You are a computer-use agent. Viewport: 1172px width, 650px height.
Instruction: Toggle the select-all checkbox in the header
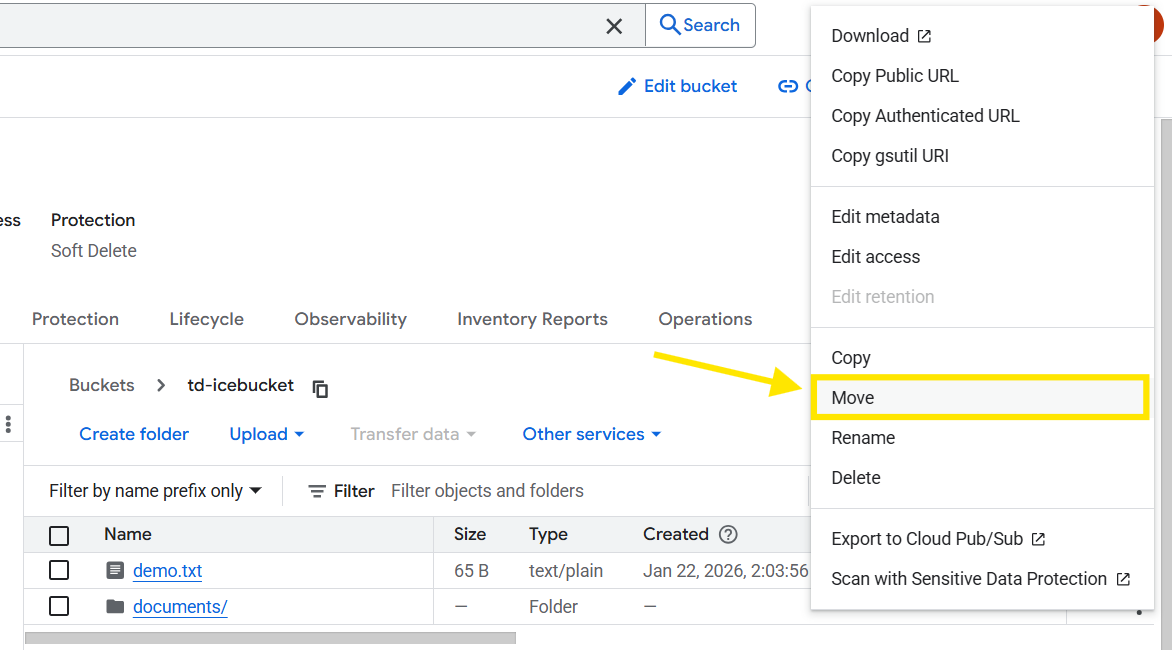point(59,535)
